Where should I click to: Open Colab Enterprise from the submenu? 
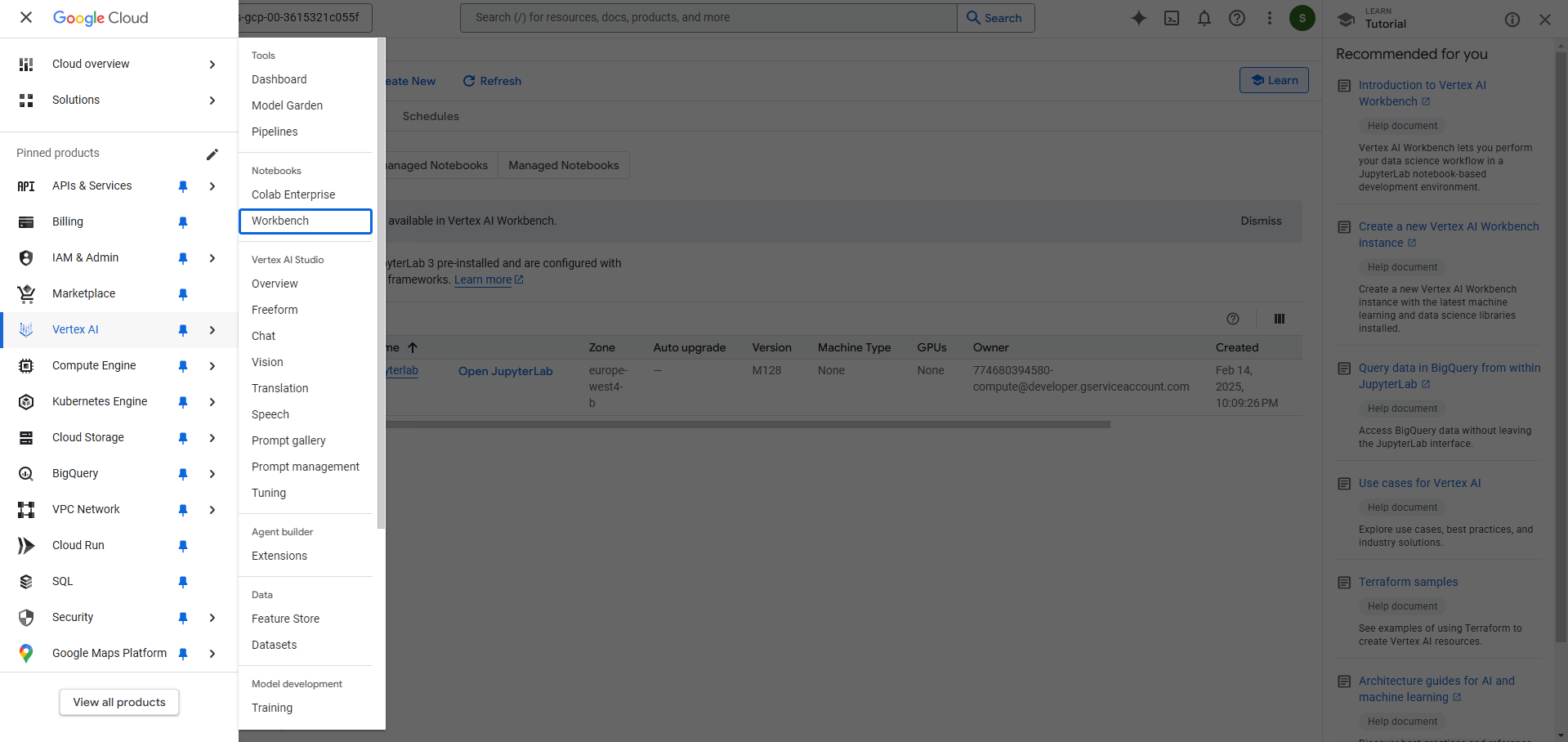click(x=306, y=194)
